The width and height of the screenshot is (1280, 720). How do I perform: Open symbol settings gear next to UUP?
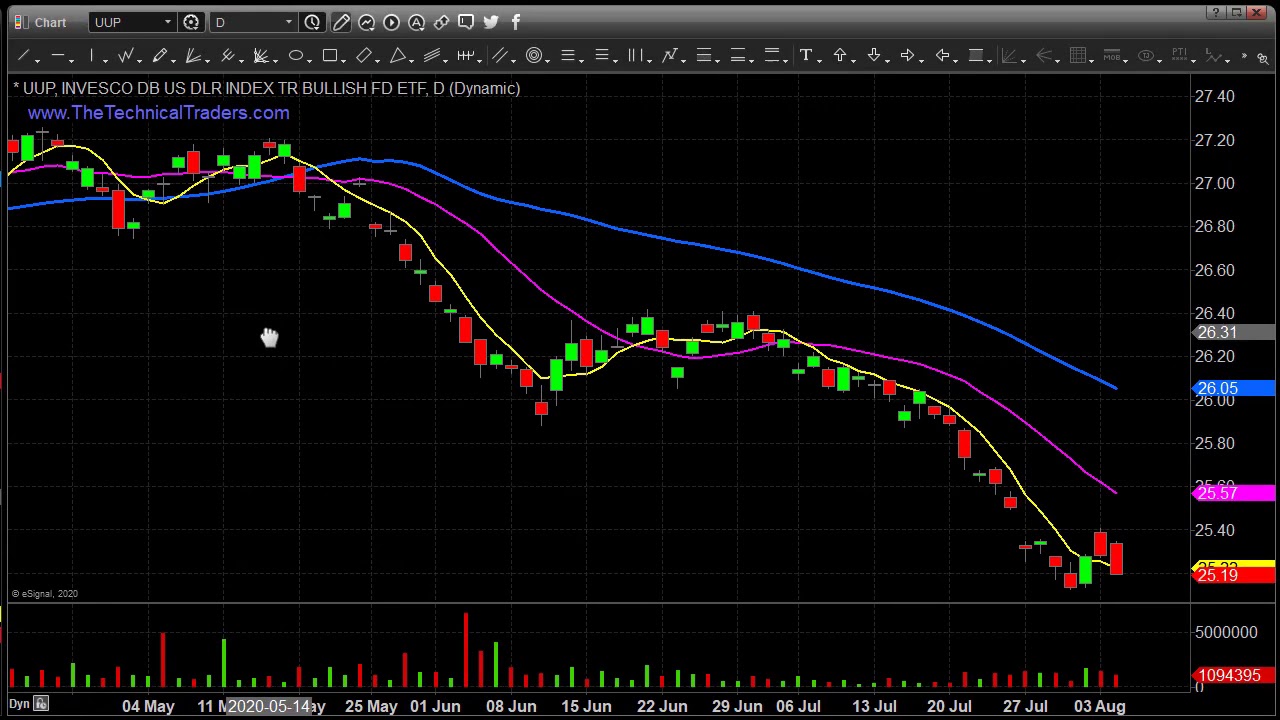[x=191, y=22]
